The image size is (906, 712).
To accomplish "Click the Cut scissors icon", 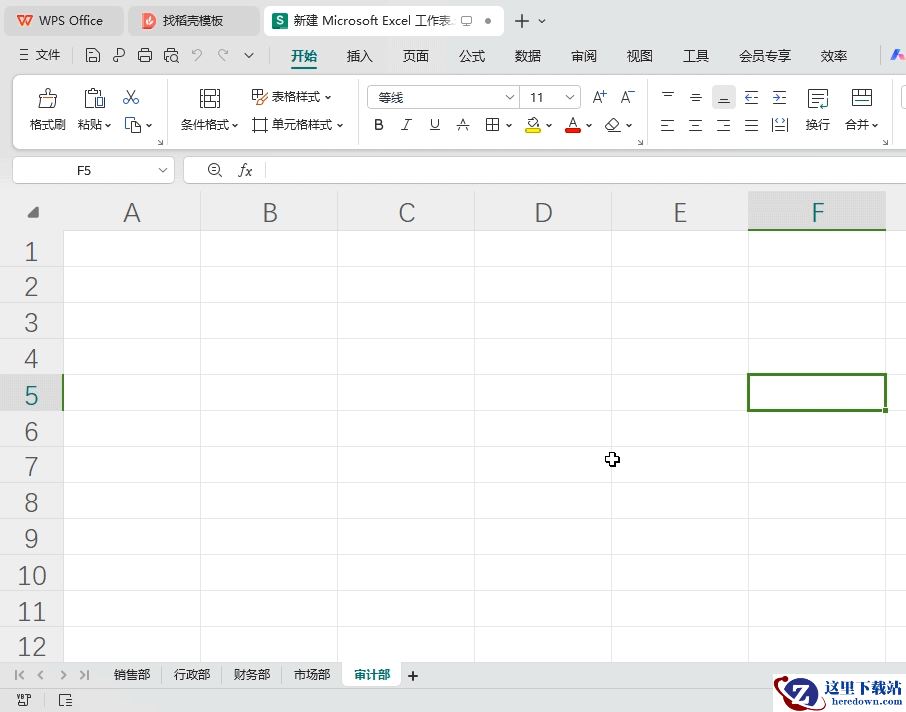I will 131,97.
